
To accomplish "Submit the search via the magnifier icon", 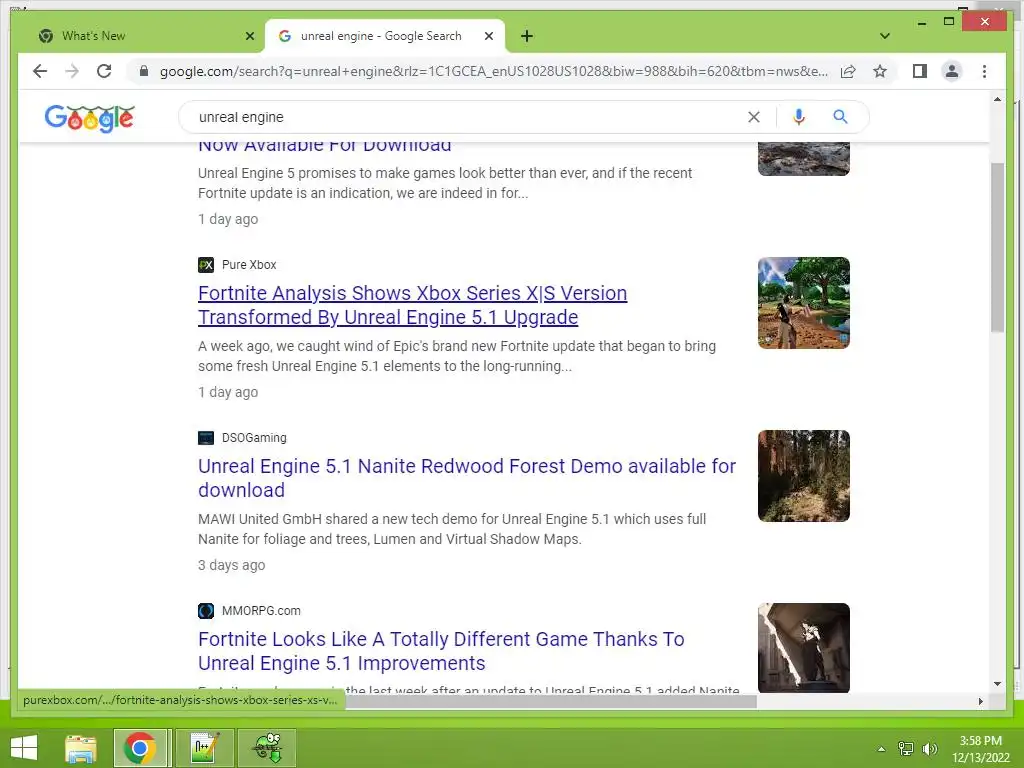I will [840, 117].
